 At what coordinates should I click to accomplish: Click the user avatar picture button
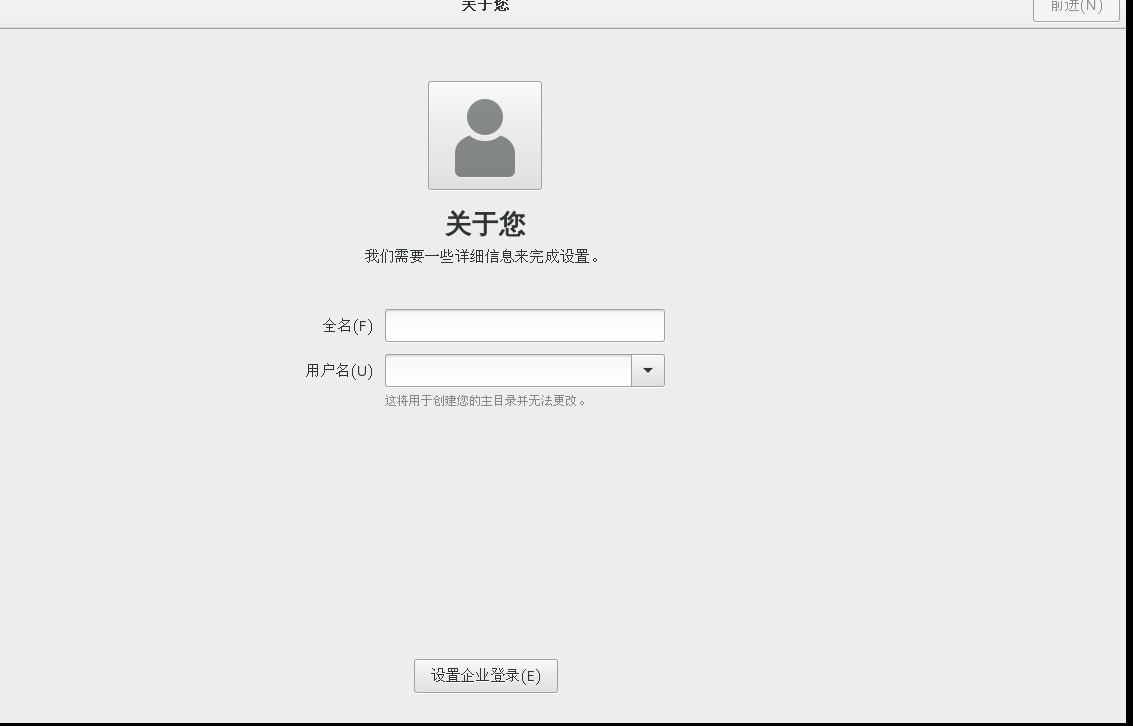(485, 136)
